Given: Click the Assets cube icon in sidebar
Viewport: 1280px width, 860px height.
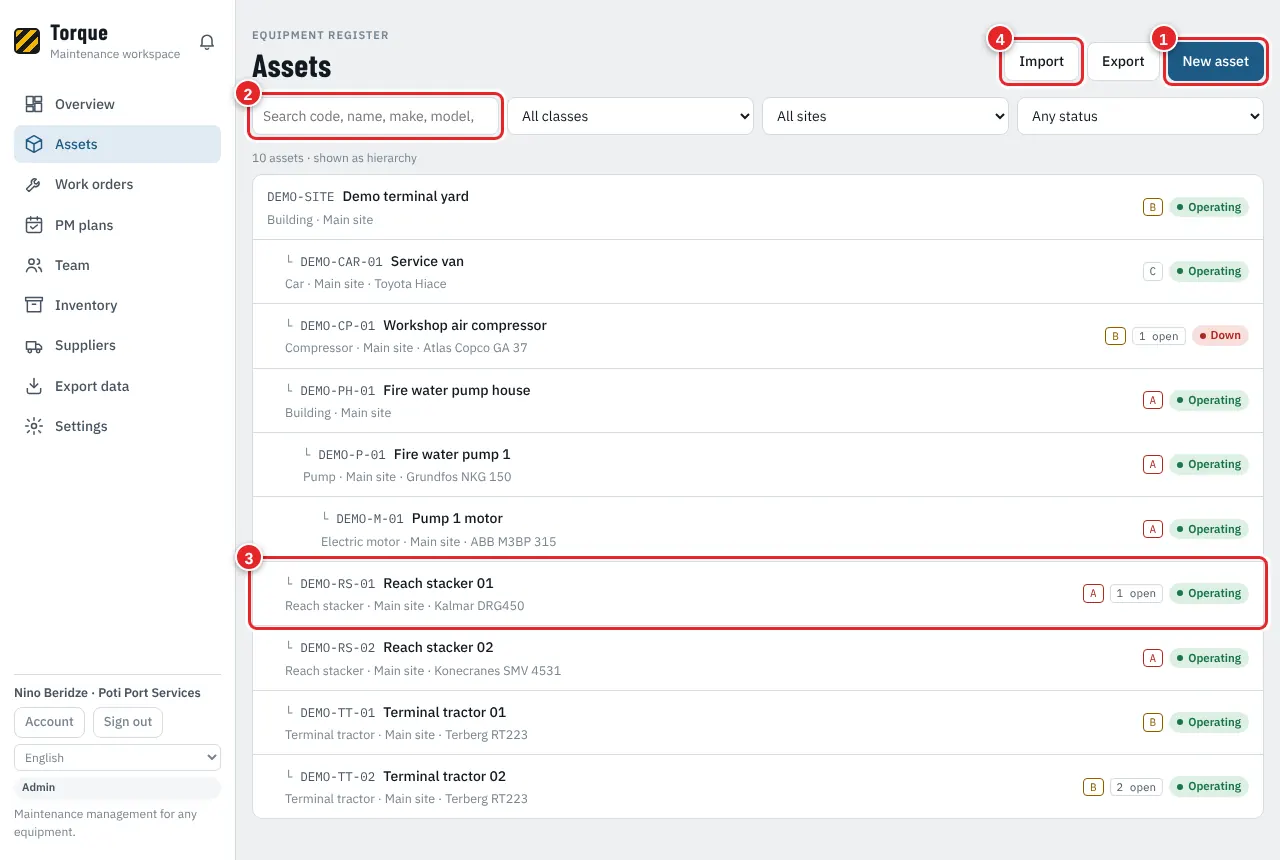Looking at the screenshot, I should pyautogui.click(x=34, y=144).
